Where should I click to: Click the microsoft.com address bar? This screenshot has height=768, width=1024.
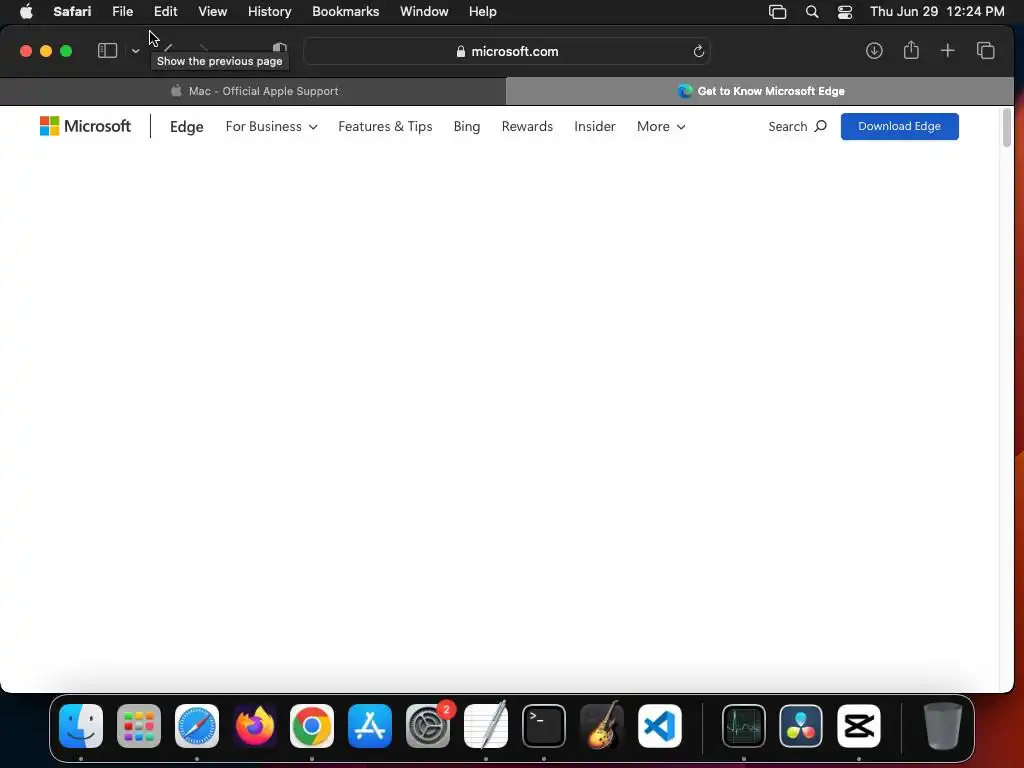(x=507, y=52)
